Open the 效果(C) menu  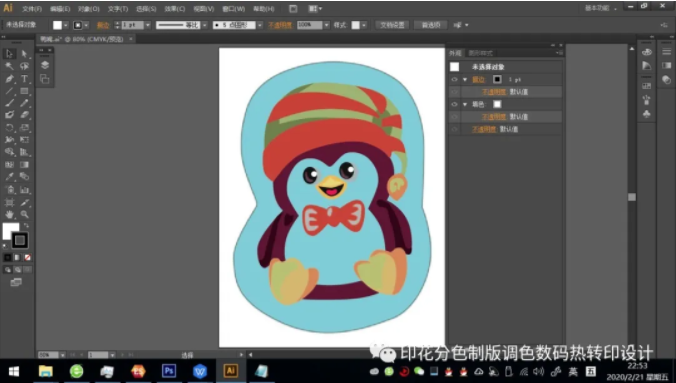coord(175,9)
